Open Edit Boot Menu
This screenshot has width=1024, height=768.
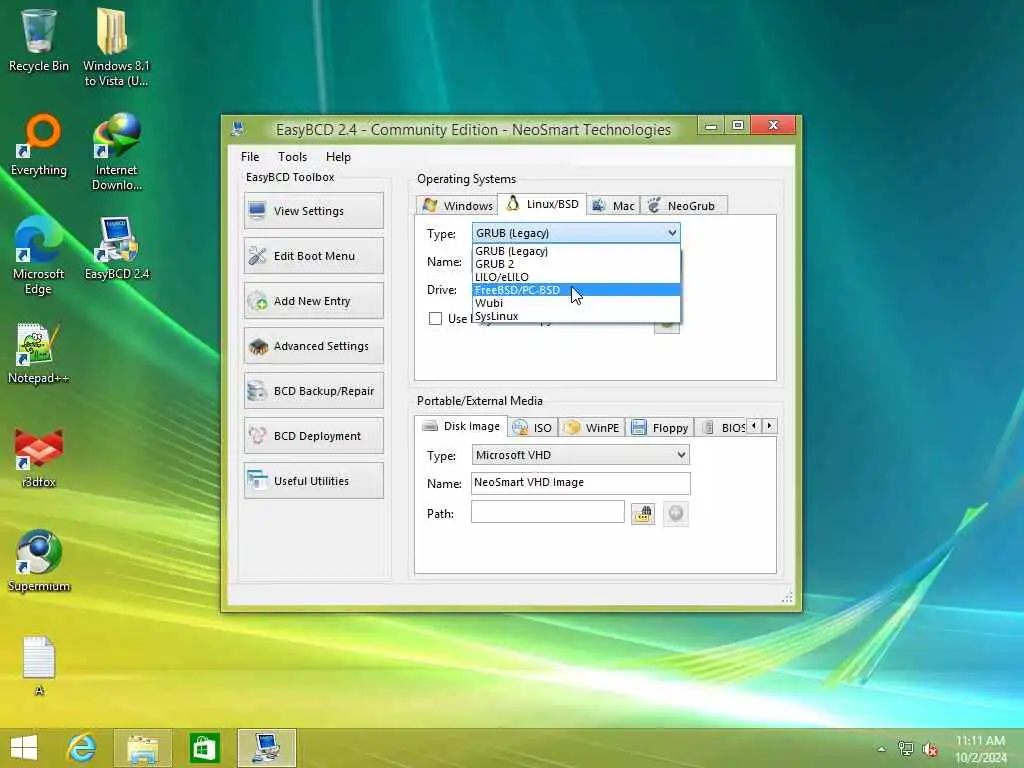pos(313,255)
